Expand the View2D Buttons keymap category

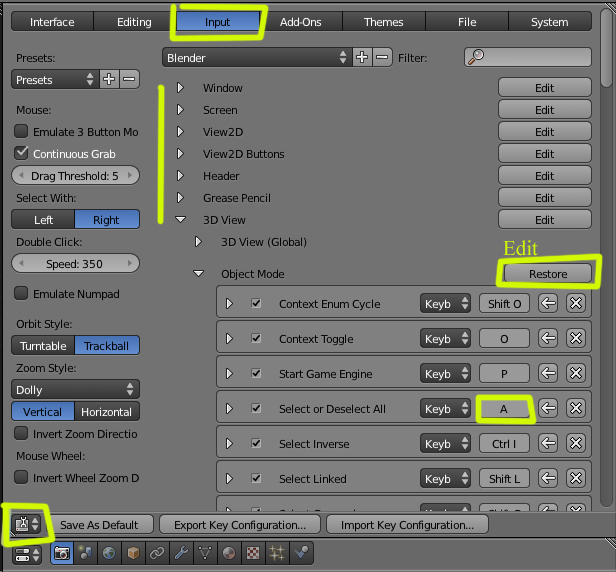[x=180, y=154]
